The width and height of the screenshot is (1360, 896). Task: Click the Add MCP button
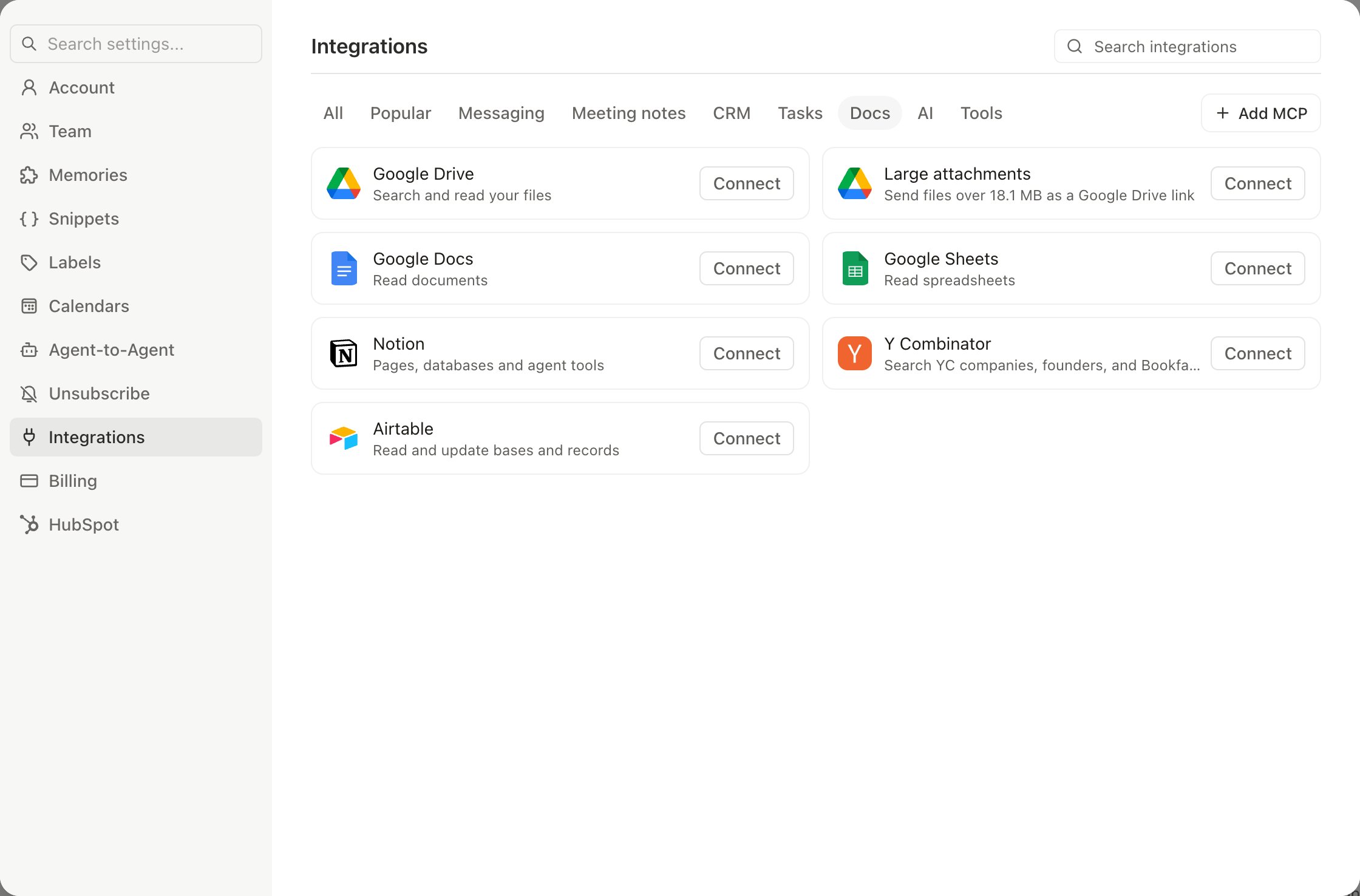pos(1261,113)
